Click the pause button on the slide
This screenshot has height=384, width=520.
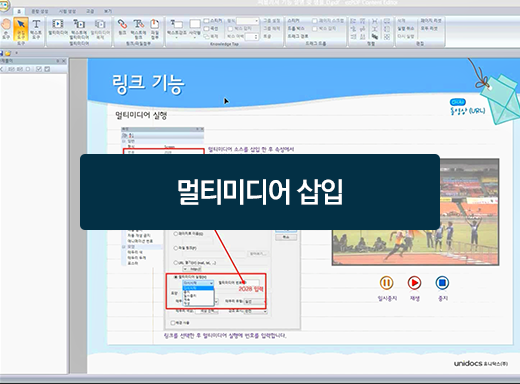[x=387, y=283]
